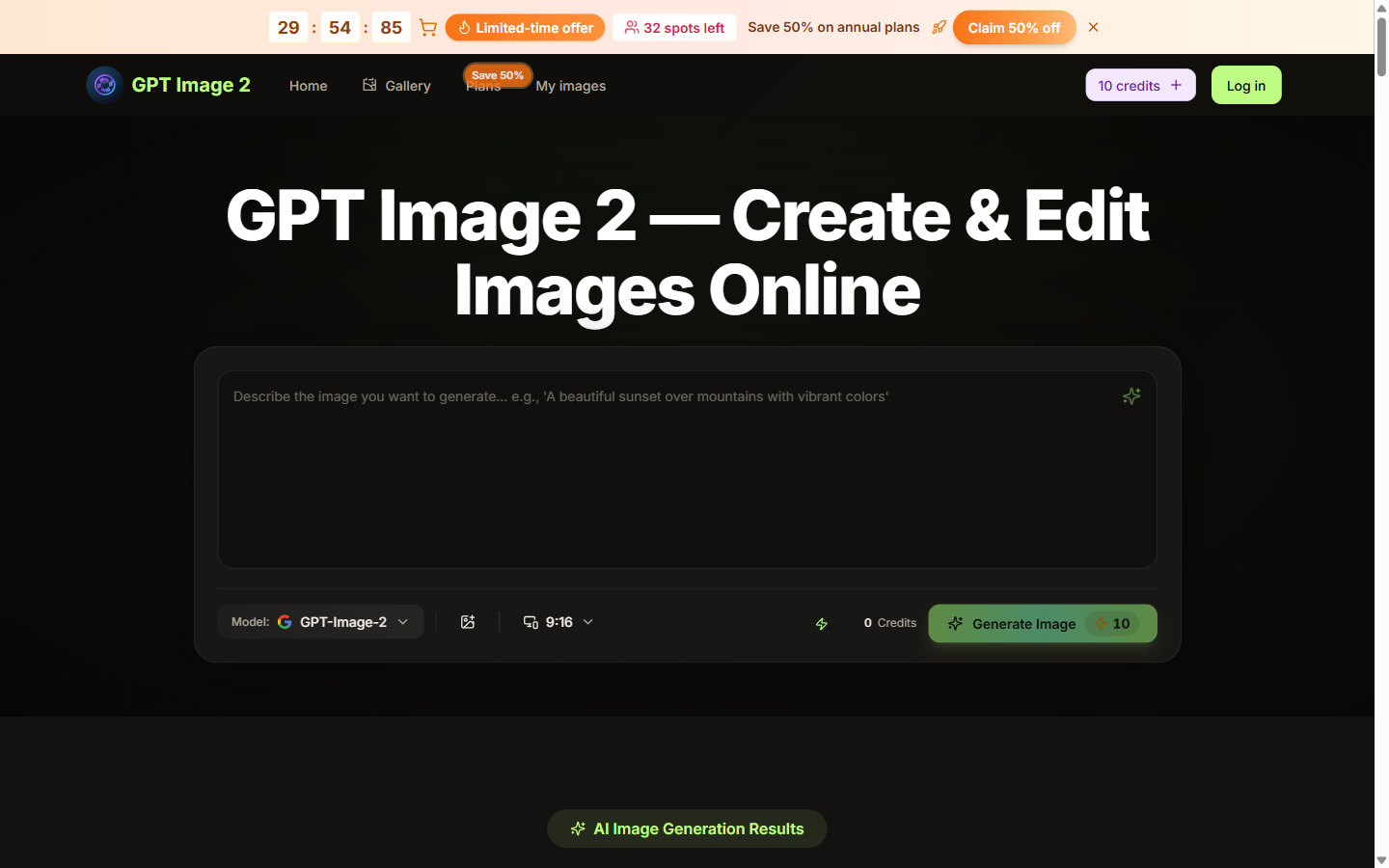Expand the 9:16 aspect ratio dropdown

pyautogui.click(x=558, y=622)
